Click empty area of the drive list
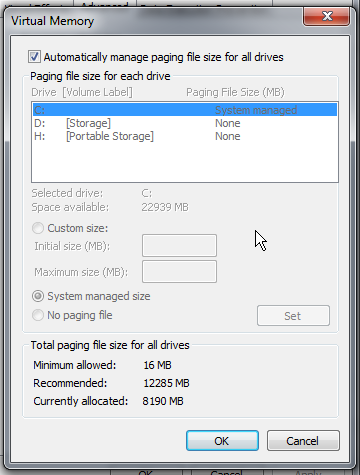 tap(185, 162)
